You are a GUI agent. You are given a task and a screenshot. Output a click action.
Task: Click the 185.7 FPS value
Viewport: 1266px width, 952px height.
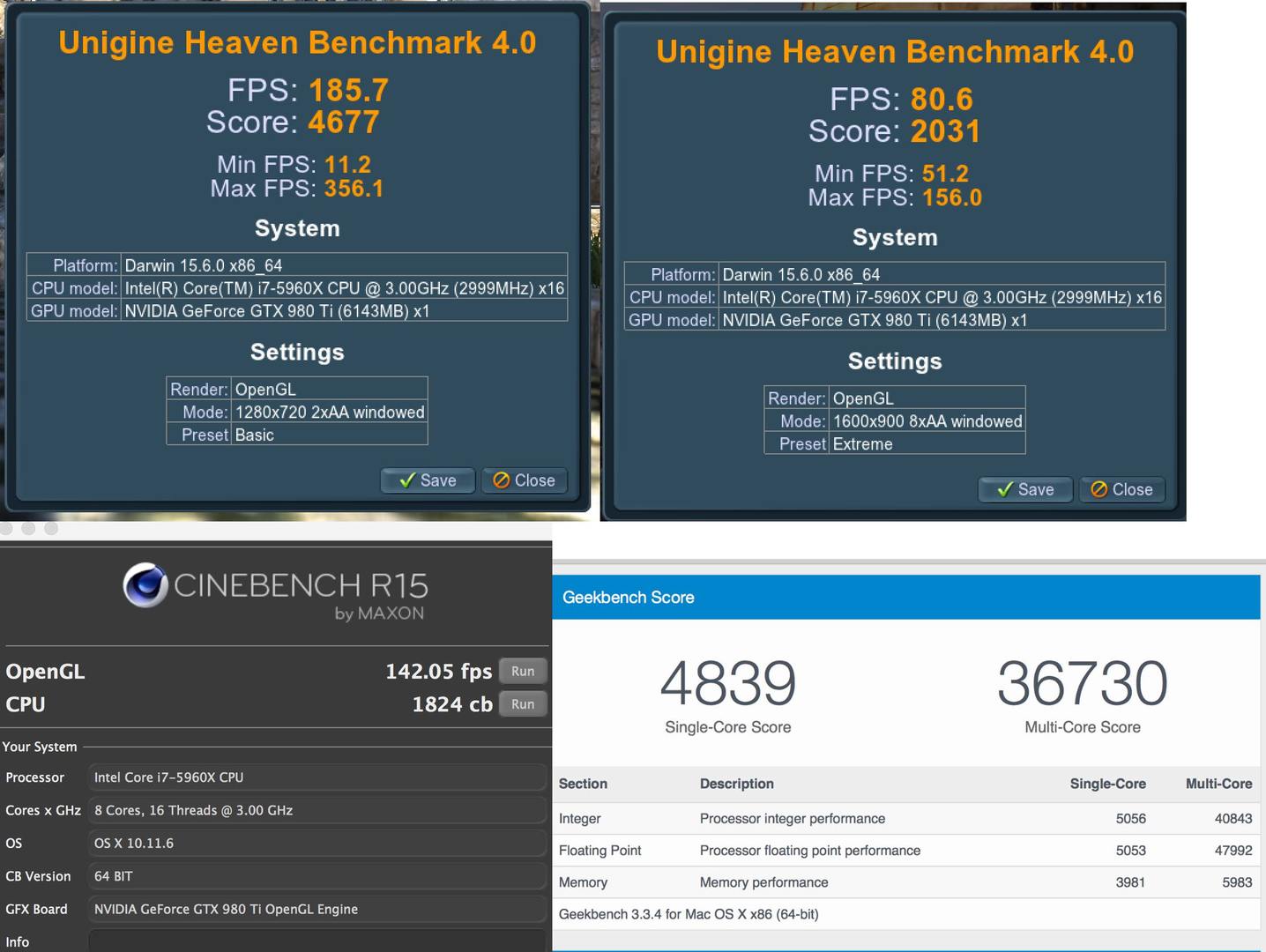(349, 90)
